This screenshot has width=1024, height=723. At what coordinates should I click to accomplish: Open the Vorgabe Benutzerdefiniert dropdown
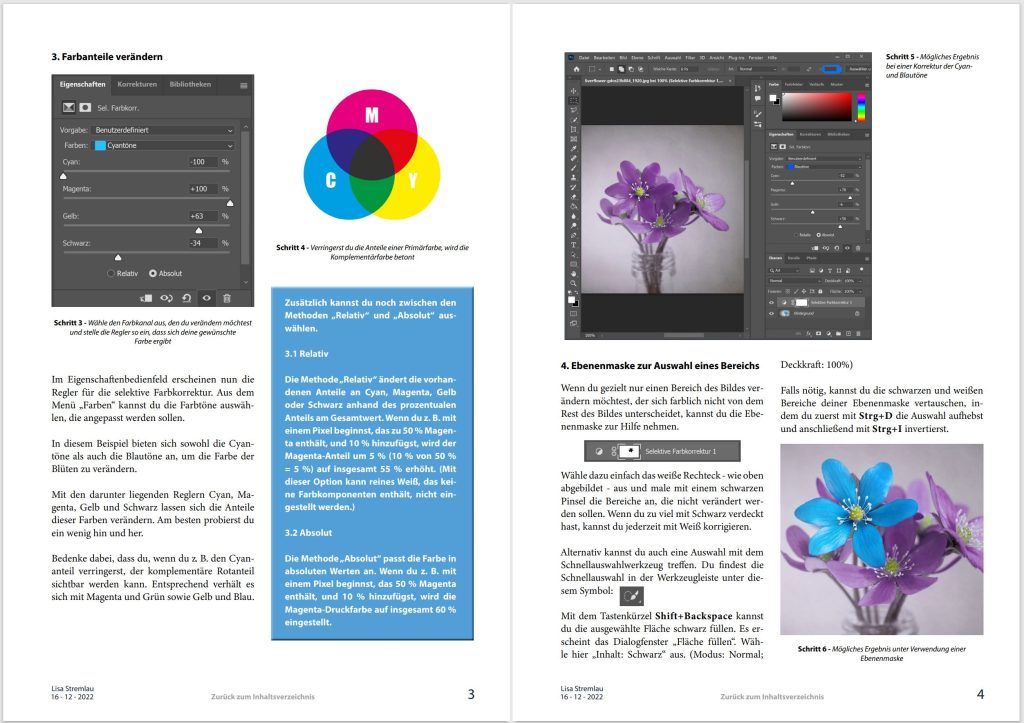point(164,130)
